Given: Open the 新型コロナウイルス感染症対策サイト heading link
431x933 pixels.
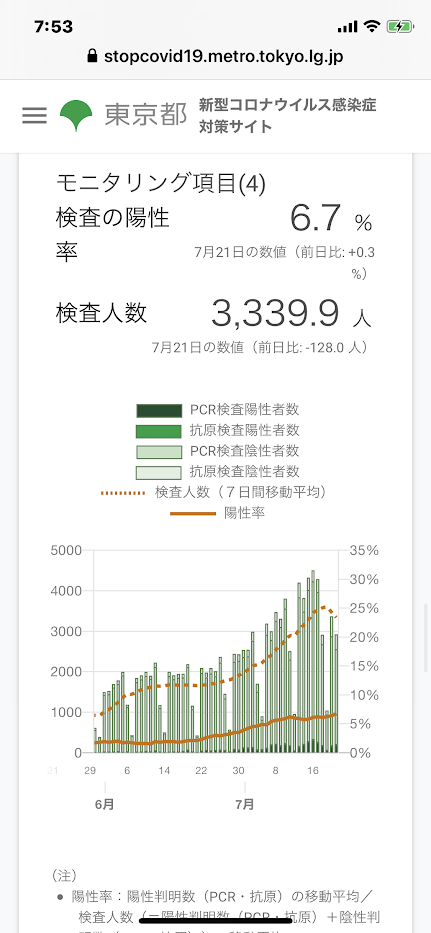Looking at the screenshot, I should pyautogui.click(x=288, y=116).
